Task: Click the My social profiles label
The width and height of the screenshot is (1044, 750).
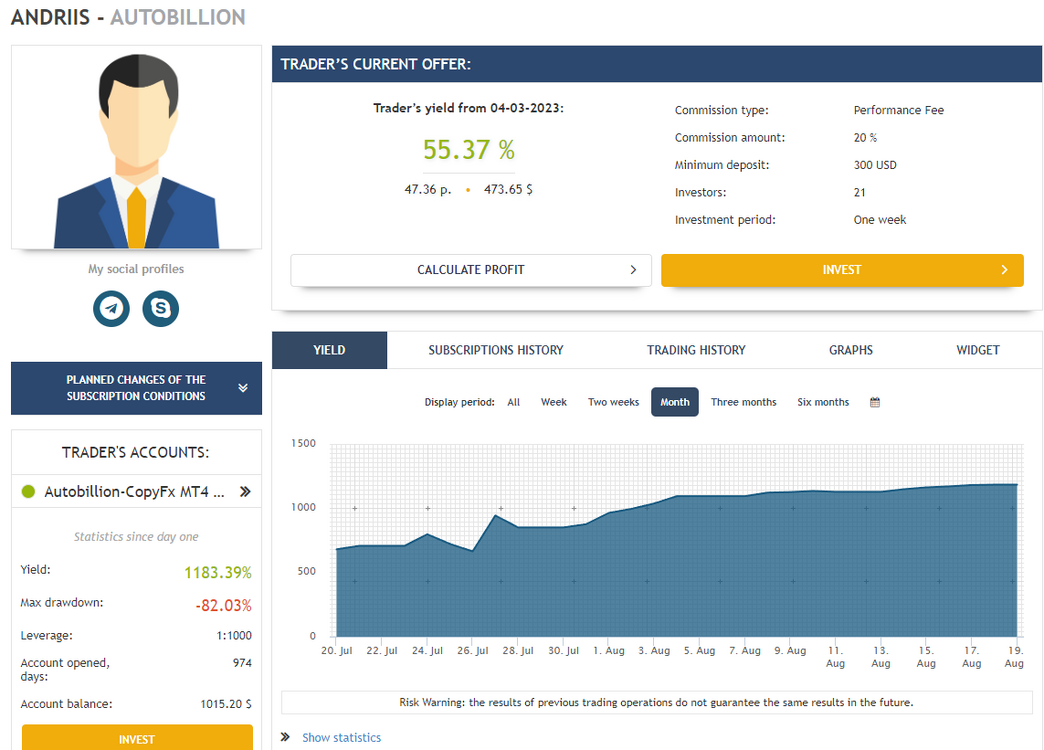Action: click(x=136, y=269)
